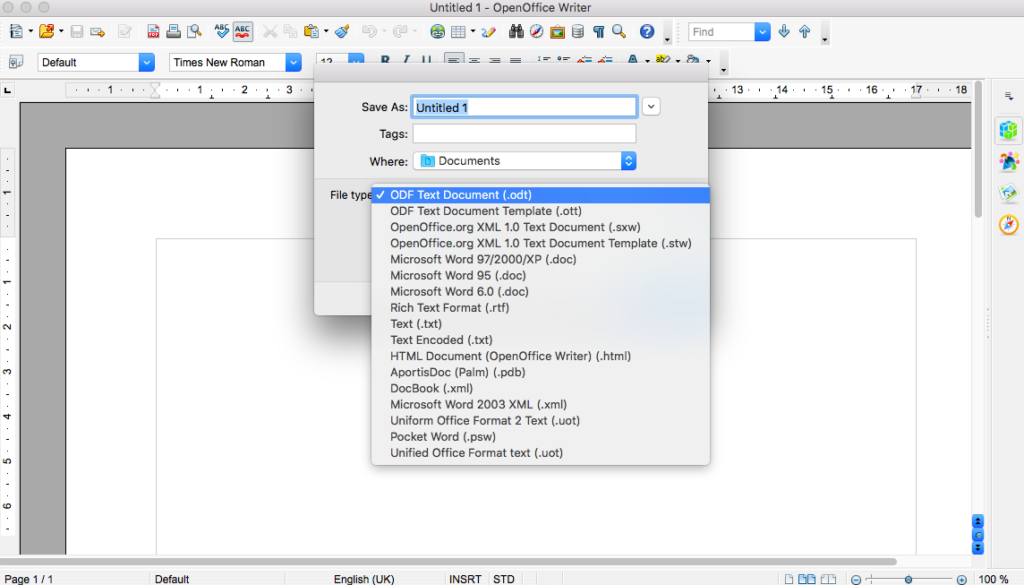Viewport: 1024px width, 585px height.
Task: Adjust the zoom slider in status bar
Action: click(x=908, y=579)
